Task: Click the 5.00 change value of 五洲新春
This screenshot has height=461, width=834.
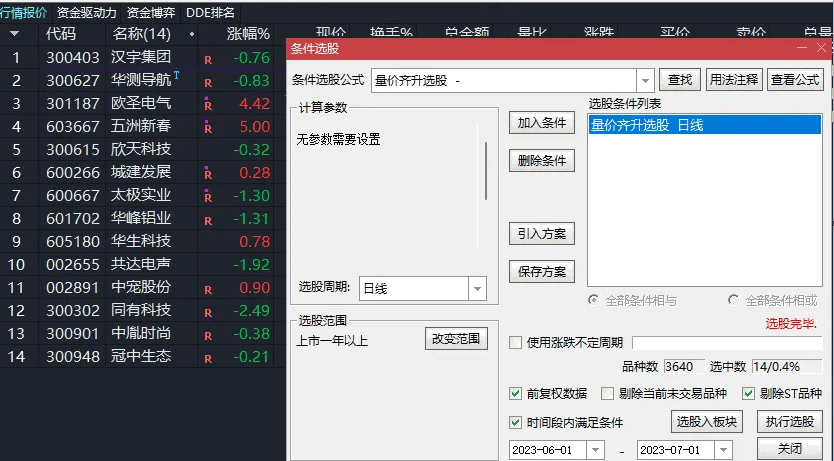Action: 255,127
